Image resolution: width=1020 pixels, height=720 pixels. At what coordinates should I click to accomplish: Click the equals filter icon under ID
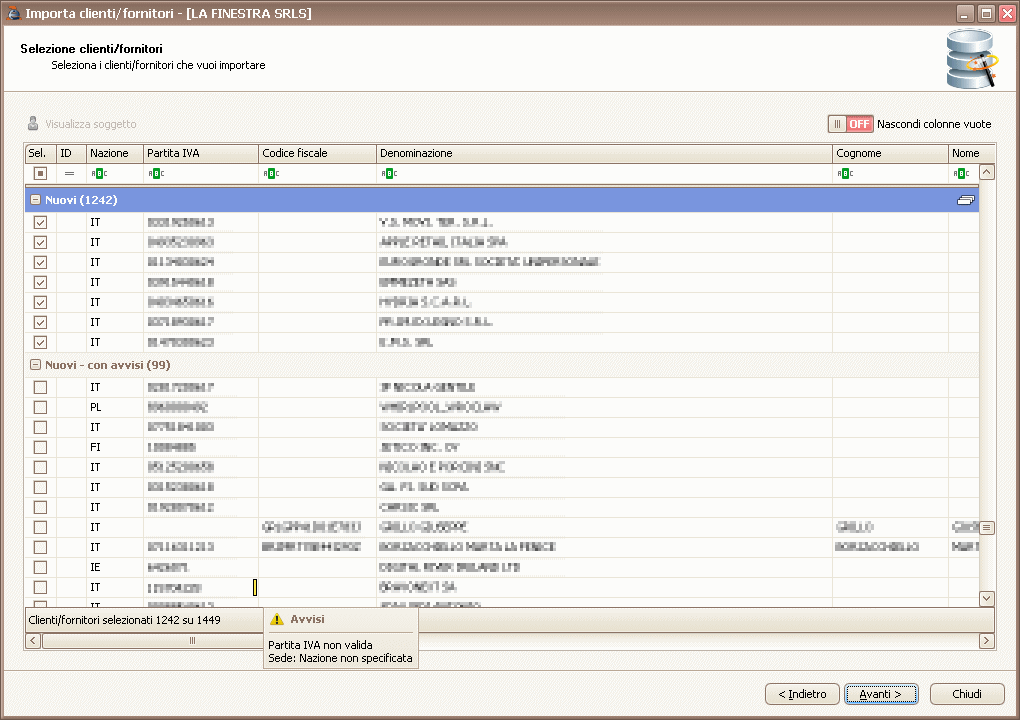(x=69, y=173)
